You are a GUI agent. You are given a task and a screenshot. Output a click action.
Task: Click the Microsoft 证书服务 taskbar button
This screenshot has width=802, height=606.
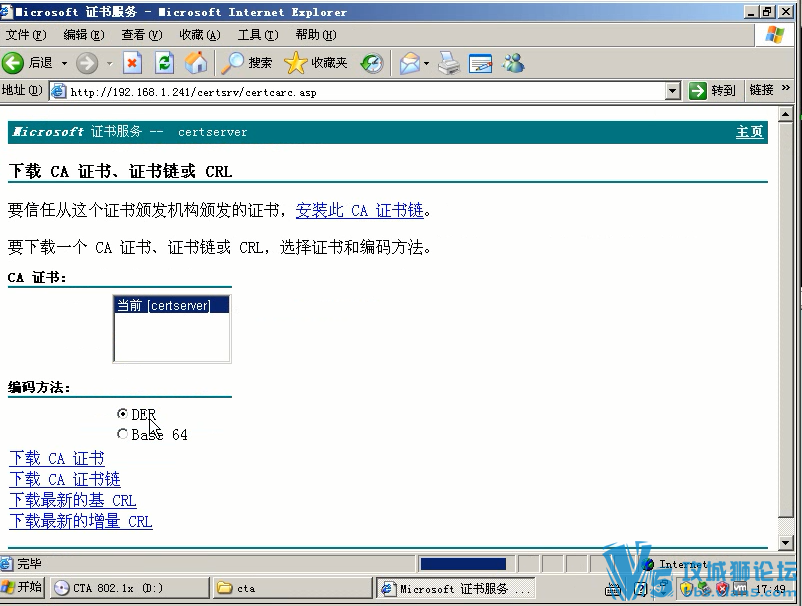pyautogui.click(x=455, y=589)
